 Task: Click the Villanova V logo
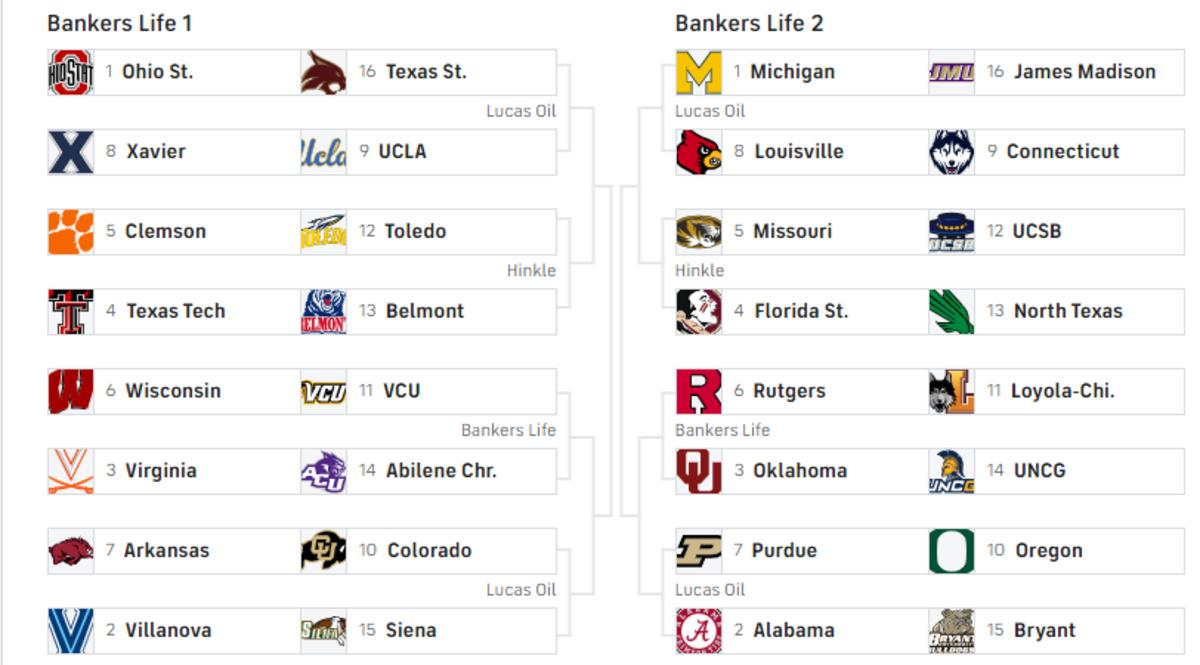pyautogui.click(x=71, y=631)
